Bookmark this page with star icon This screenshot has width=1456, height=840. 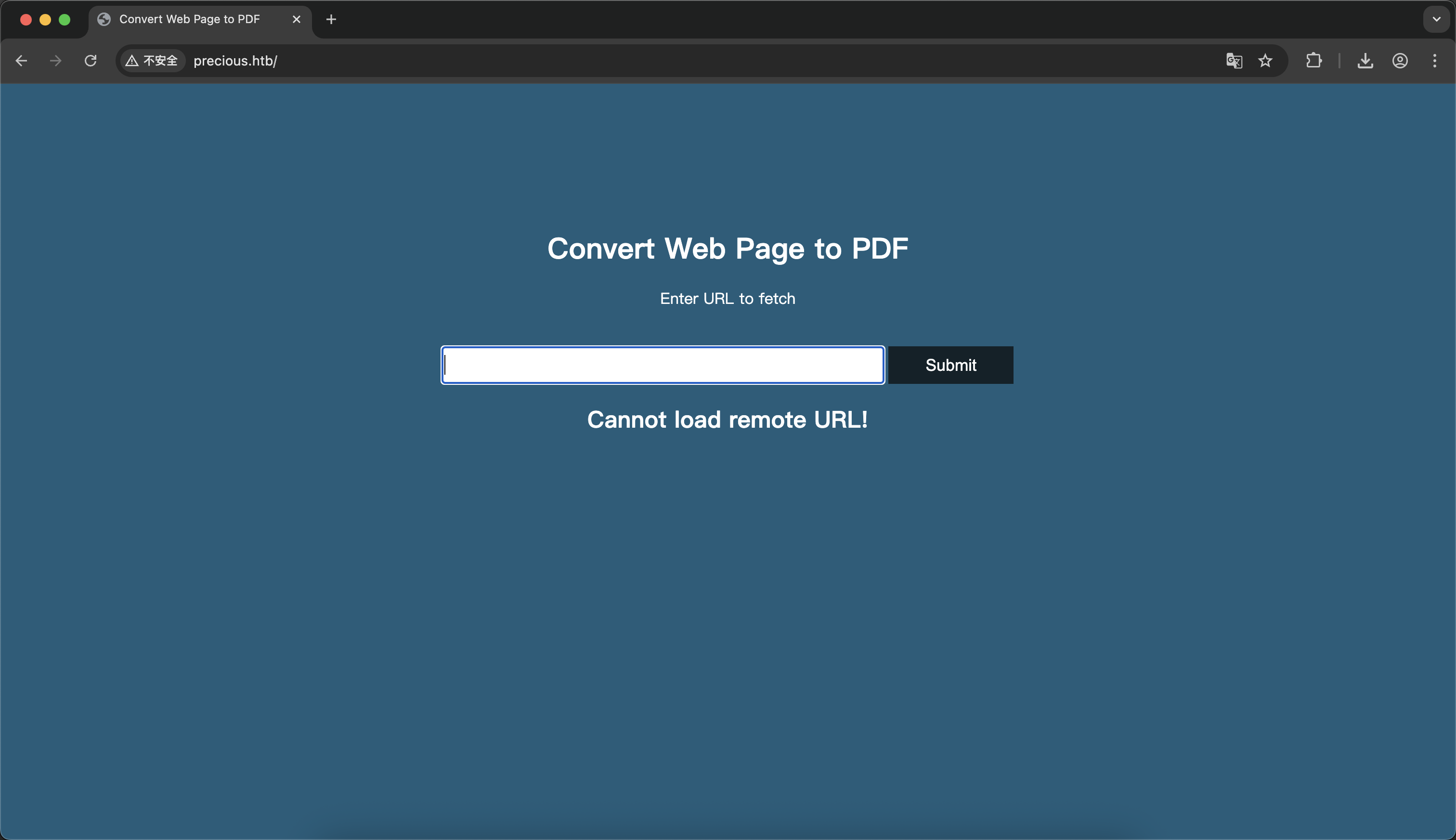1265,61
